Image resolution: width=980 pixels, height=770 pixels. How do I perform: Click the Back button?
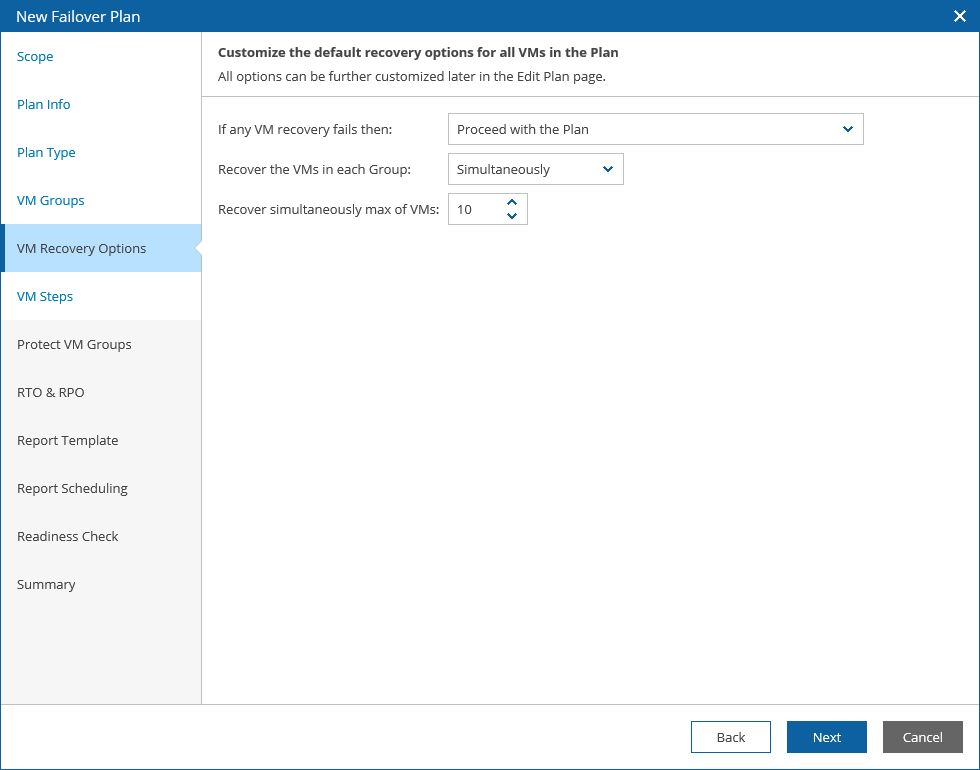(x=731, y=738)
